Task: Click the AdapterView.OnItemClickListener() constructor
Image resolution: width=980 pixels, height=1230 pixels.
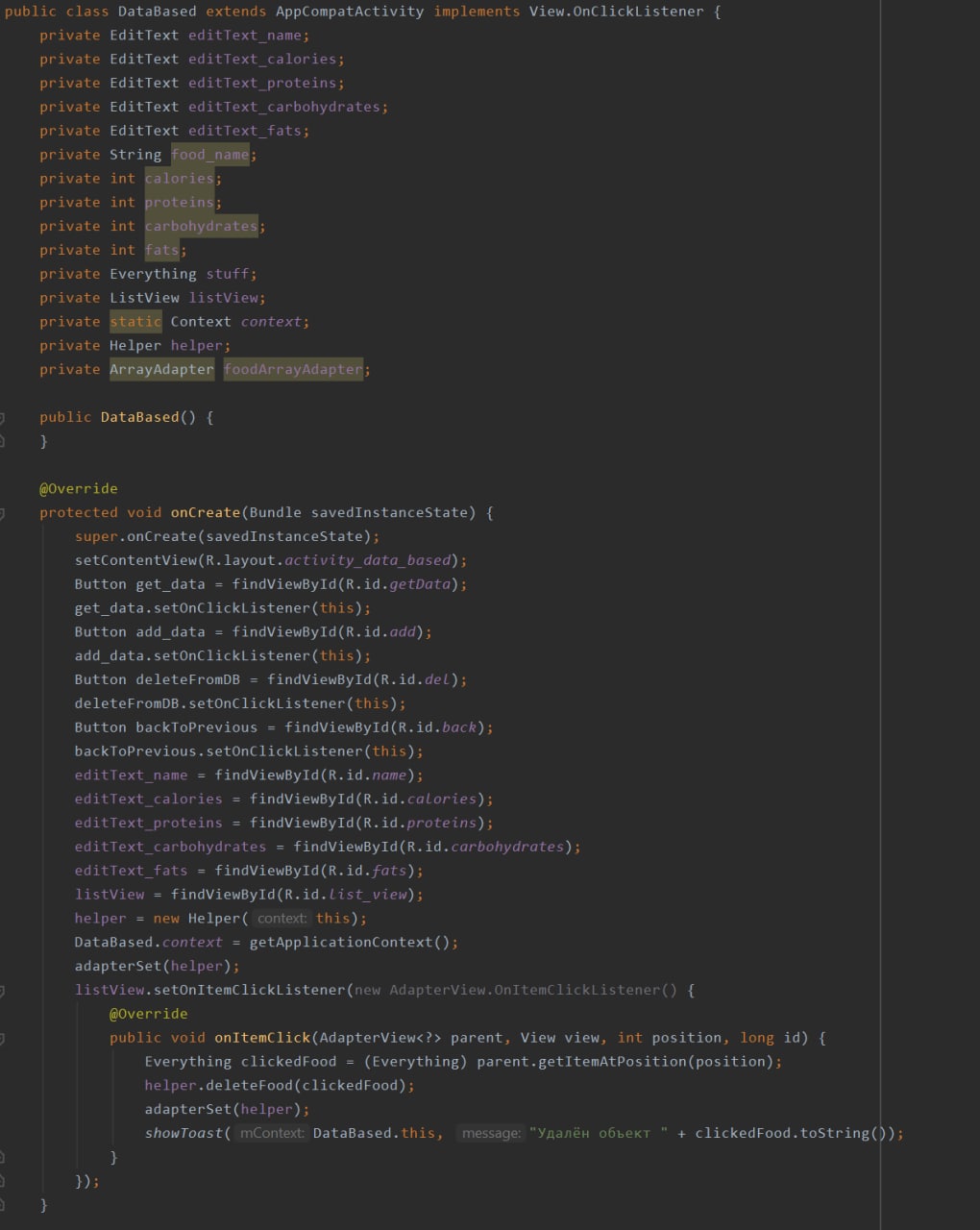Action: coord(533,990)
